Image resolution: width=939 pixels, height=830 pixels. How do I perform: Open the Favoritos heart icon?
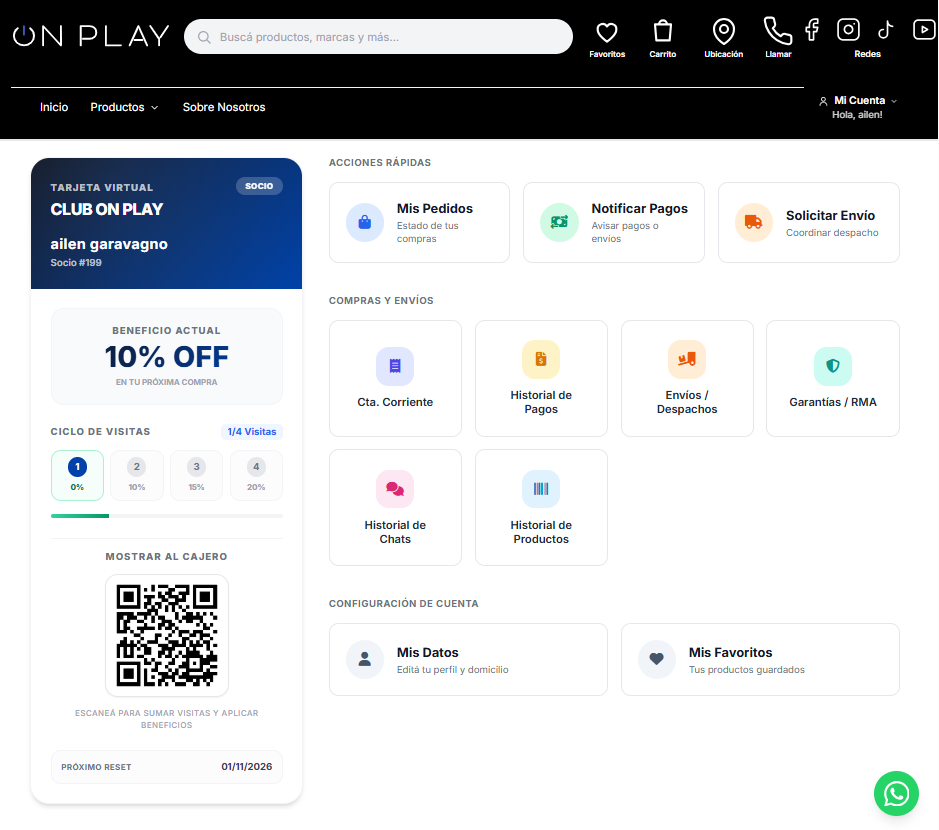point(607,32)
